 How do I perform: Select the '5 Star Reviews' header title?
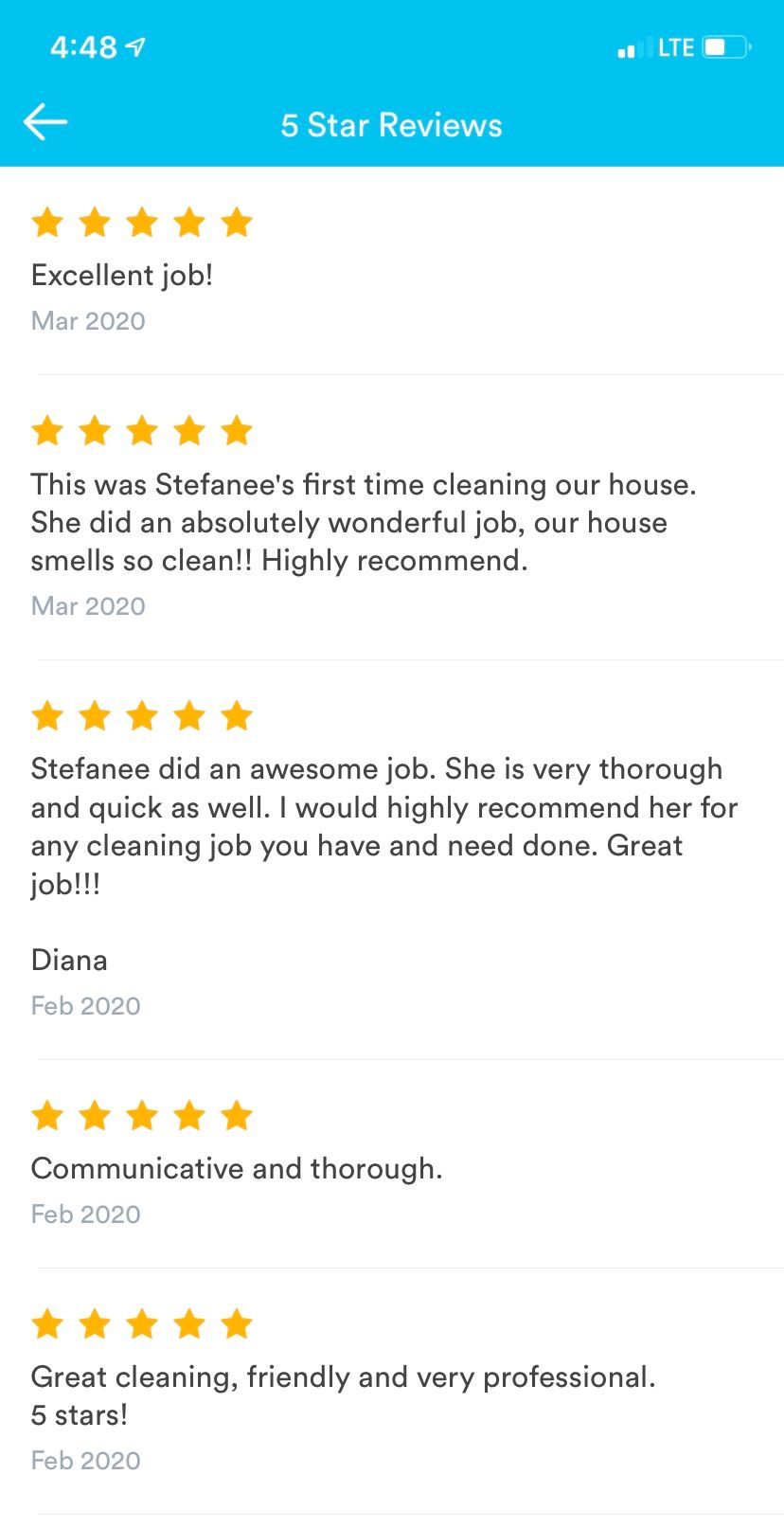pos(391,125)
